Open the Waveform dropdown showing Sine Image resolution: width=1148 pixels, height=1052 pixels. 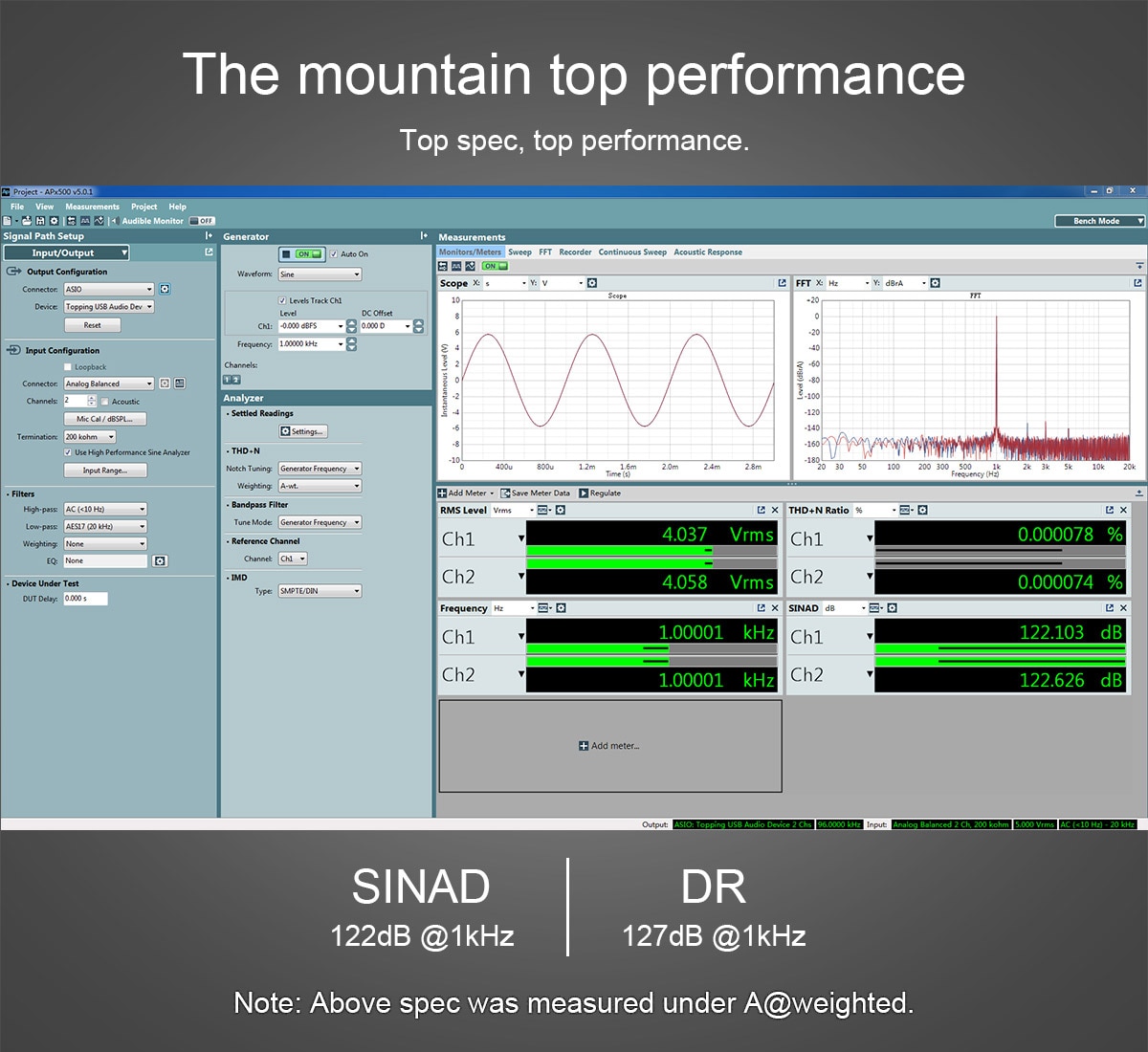[x=320, y=274]
